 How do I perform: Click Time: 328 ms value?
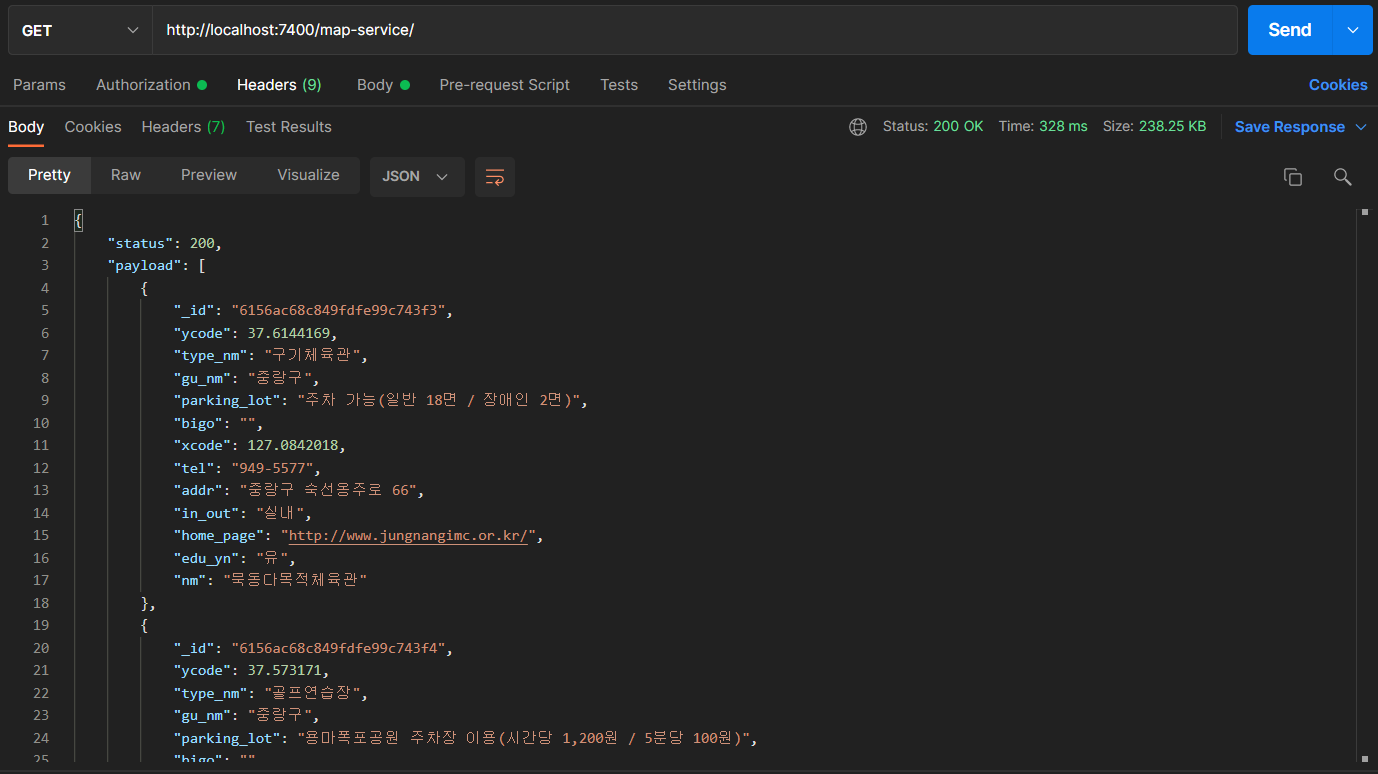click(1043, 127)
